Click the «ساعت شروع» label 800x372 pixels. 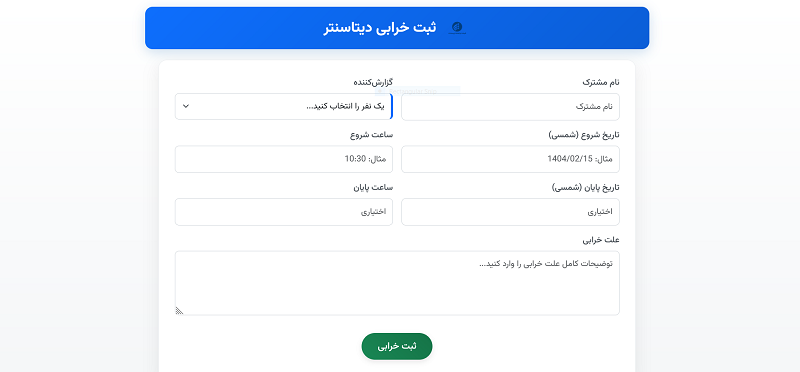(x=371, y=135)
